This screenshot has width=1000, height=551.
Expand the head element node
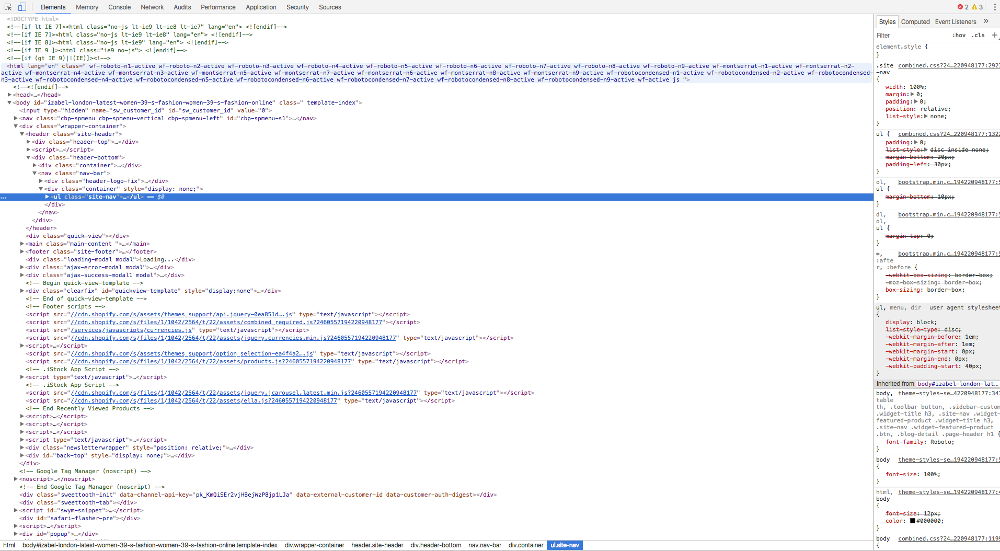coord(10,94)
